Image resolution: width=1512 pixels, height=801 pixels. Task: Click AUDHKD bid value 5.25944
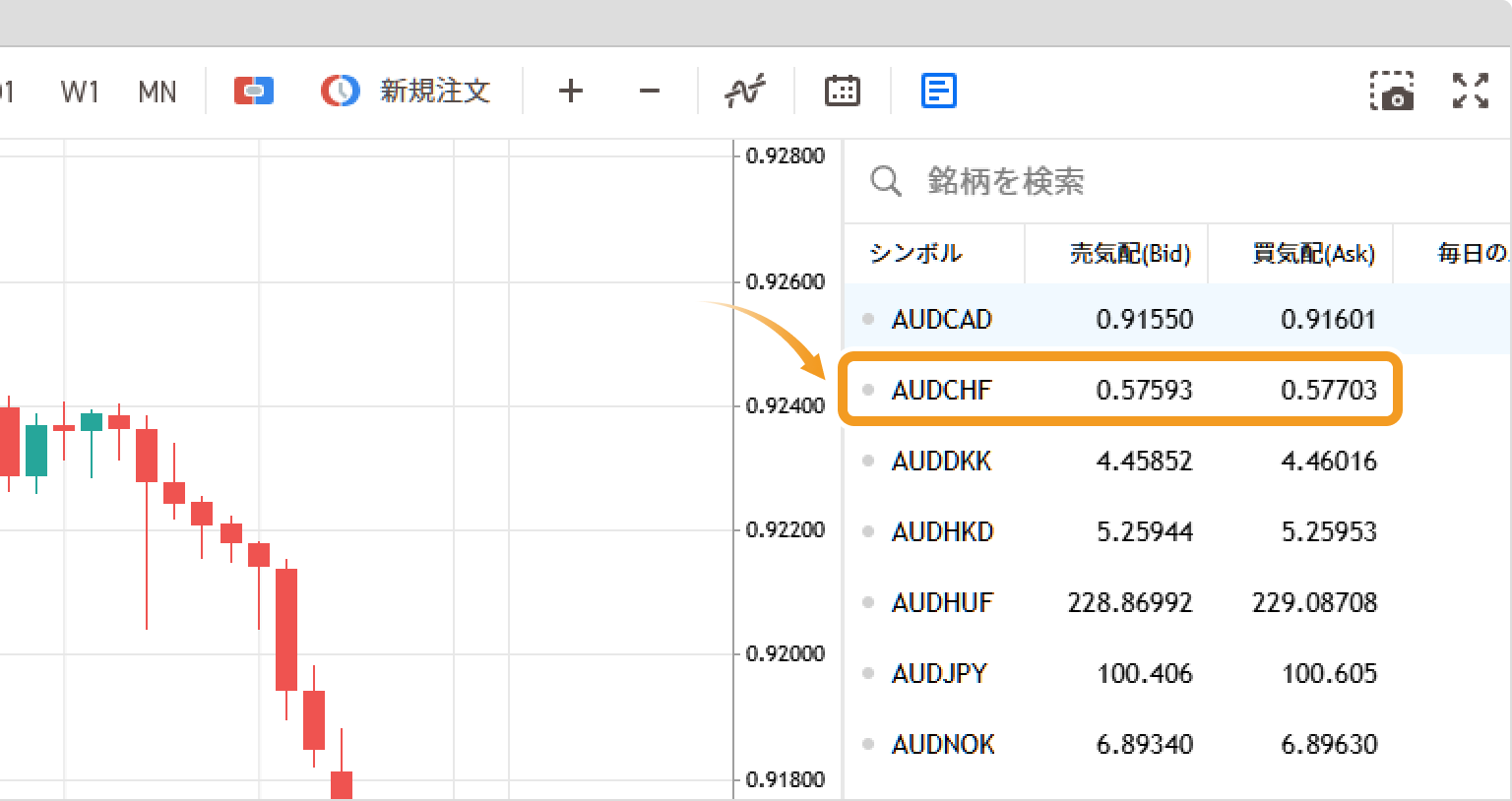[x=1144, y=531]
